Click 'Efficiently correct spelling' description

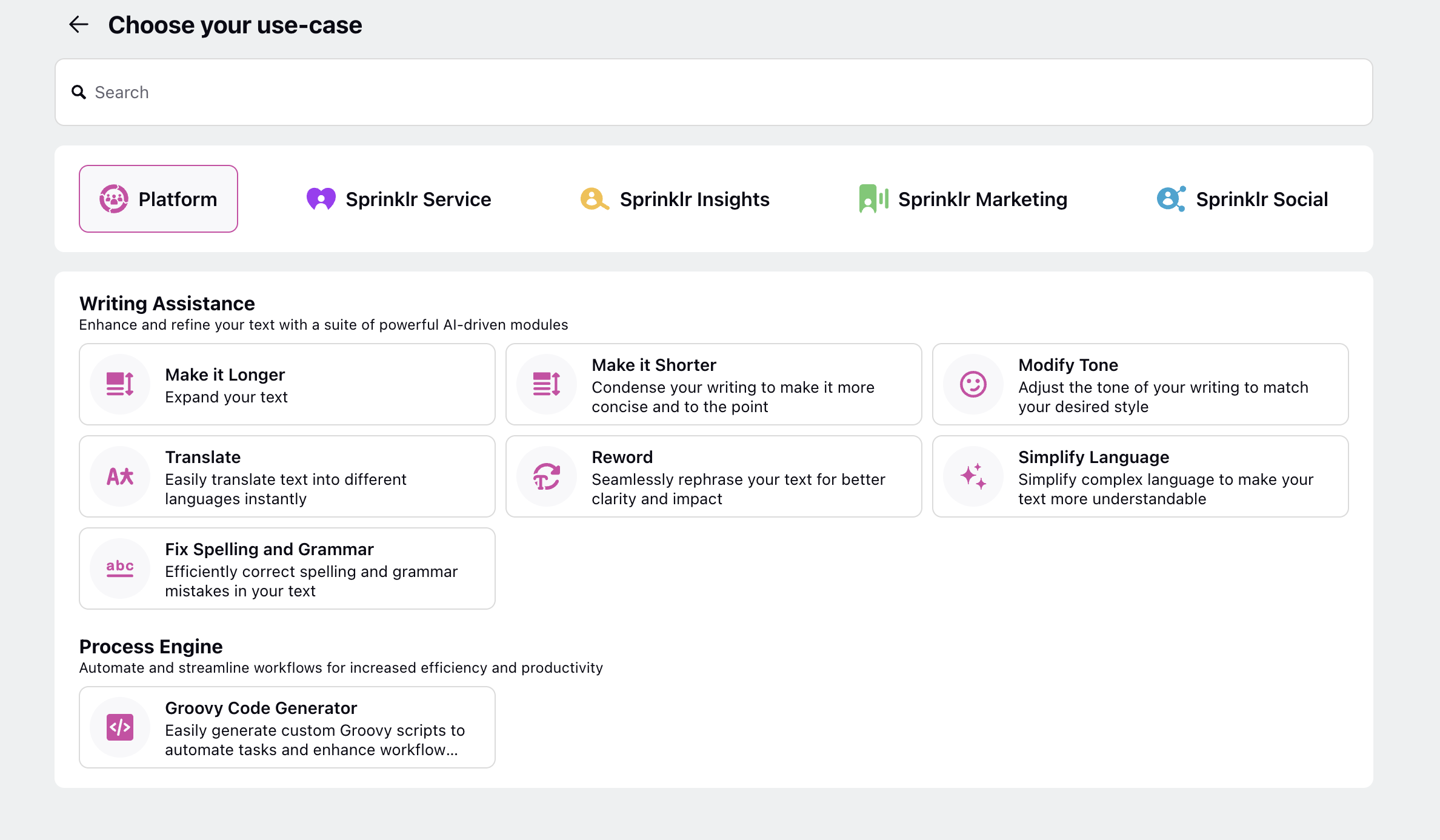pos(311,581)
